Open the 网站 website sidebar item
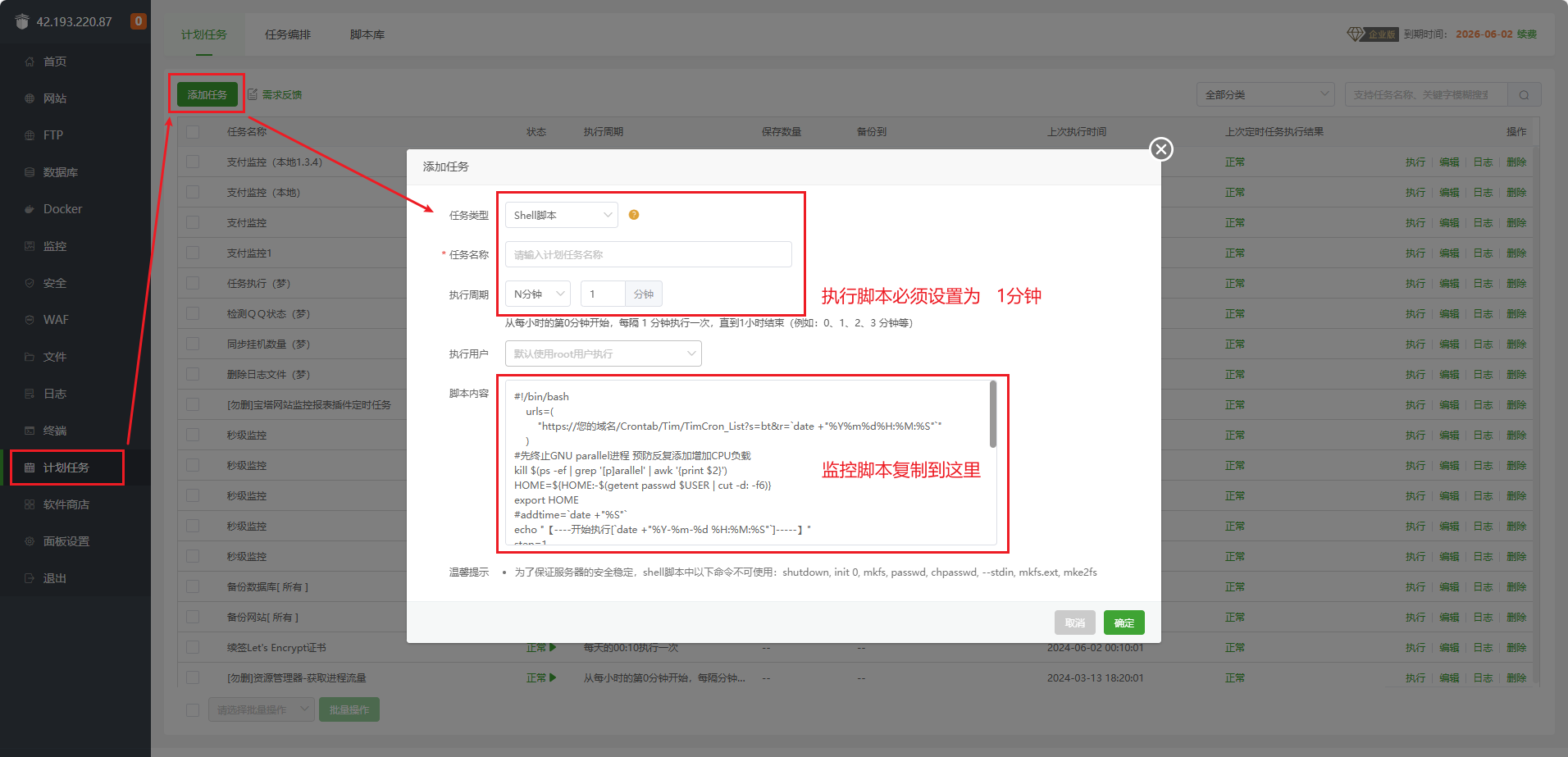 54,98
